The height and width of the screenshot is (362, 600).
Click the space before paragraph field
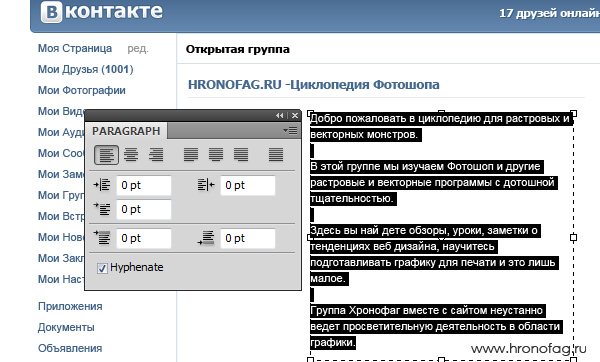pos(143,238)
